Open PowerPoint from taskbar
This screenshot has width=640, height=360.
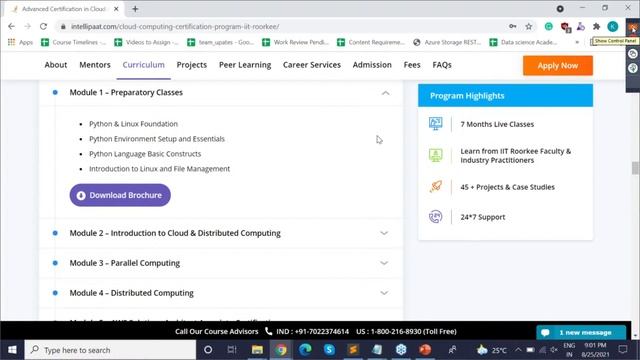tap(425, 350)
